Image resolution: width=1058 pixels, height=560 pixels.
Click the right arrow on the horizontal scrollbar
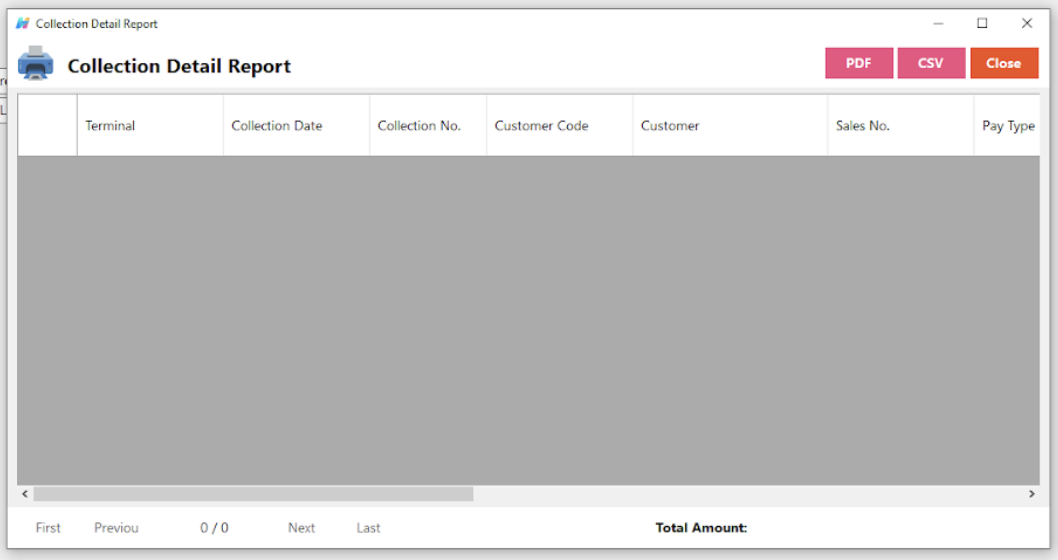click(1032, 494)
